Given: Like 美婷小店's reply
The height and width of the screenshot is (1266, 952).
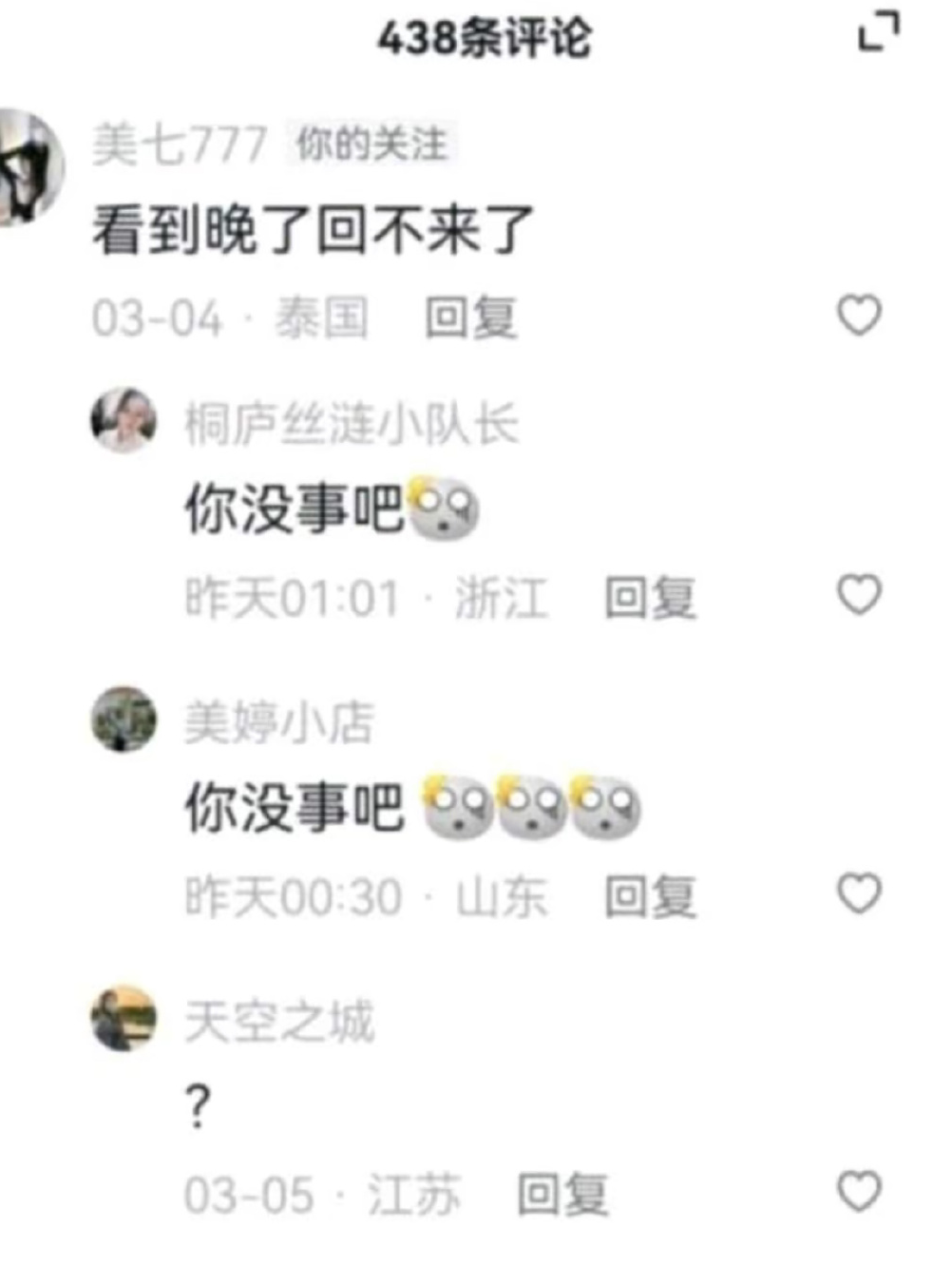Looking at the screenshot, I should coord(860,893).
